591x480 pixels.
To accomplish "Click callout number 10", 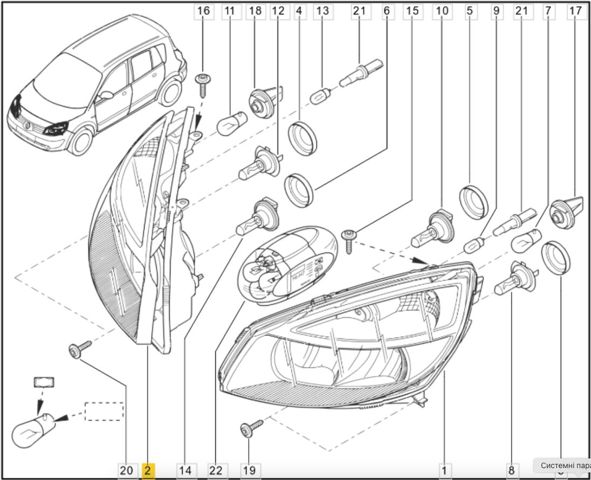I will point(442,11).
